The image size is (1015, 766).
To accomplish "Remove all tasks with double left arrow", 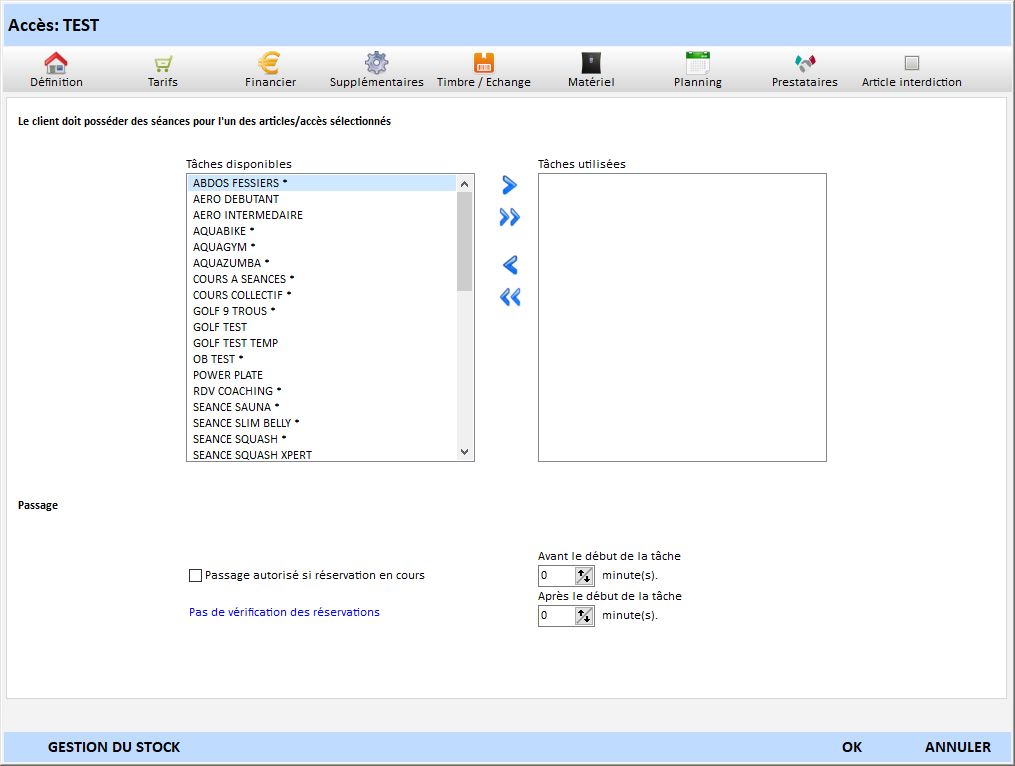I will [x=510, y=297].
